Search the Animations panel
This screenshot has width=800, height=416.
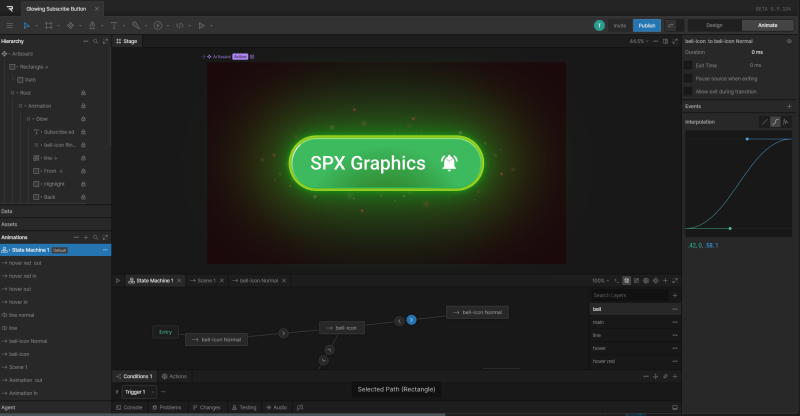pos(95,237)
